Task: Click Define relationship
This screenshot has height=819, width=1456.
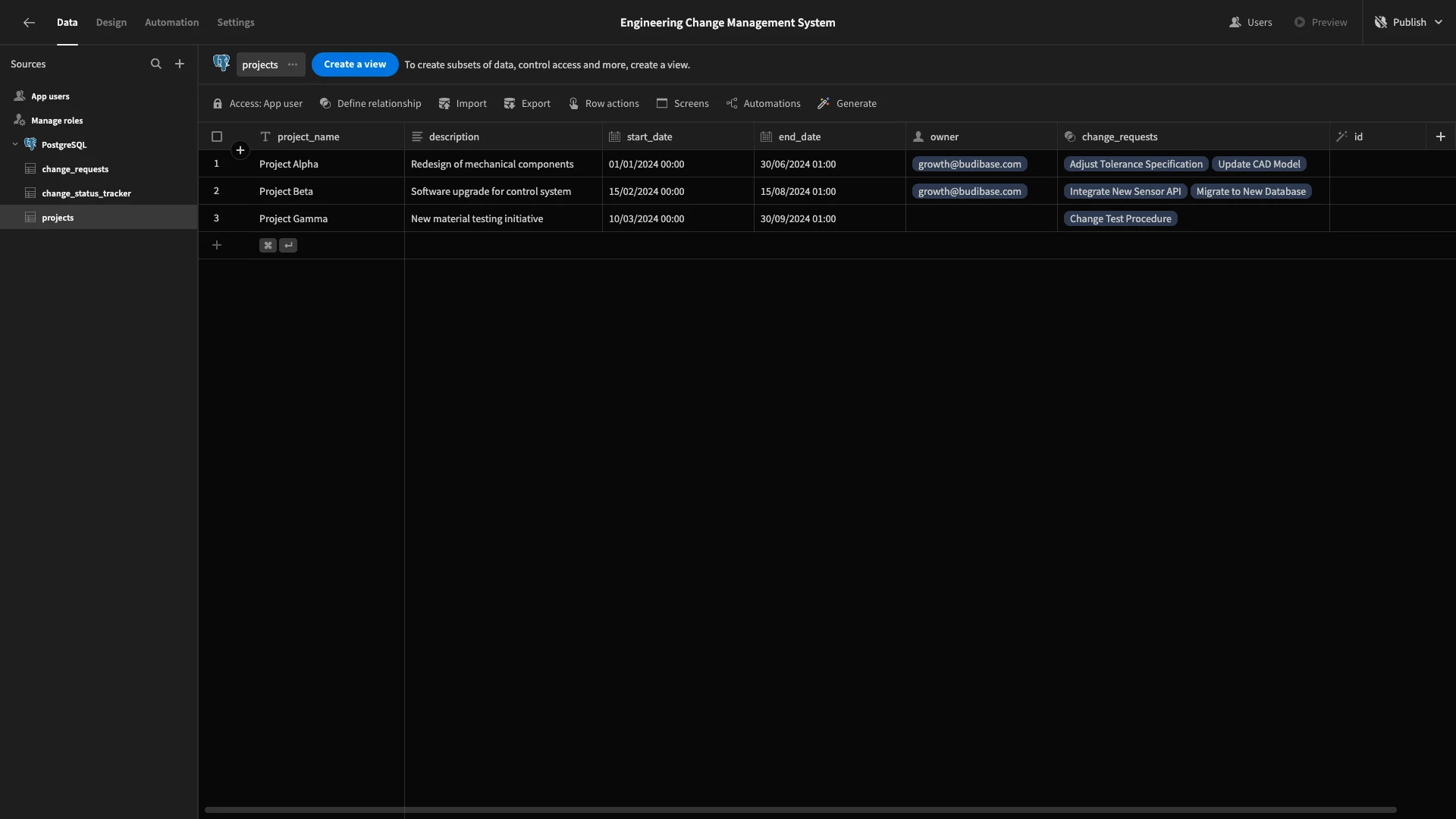Action: pos(370,104)
